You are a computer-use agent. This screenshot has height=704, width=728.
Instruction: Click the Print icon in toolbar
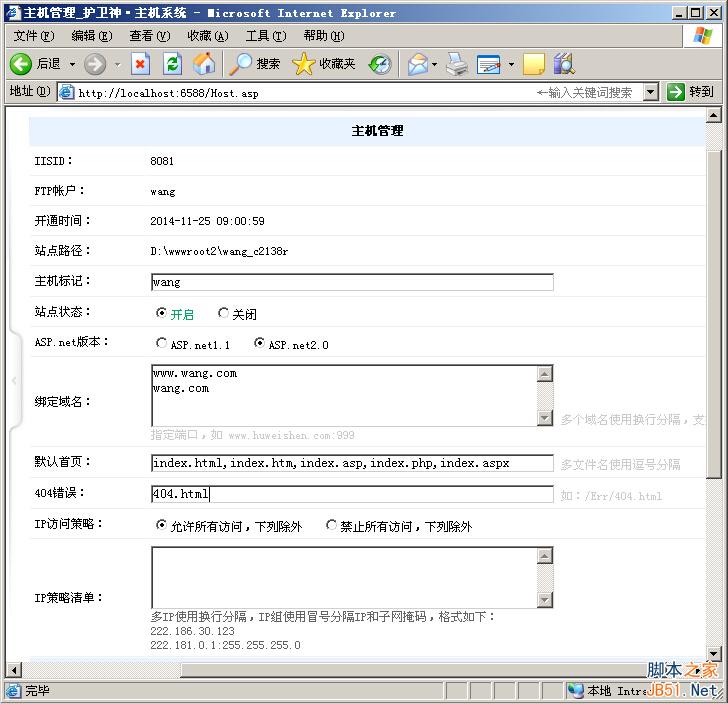[456, 64]
